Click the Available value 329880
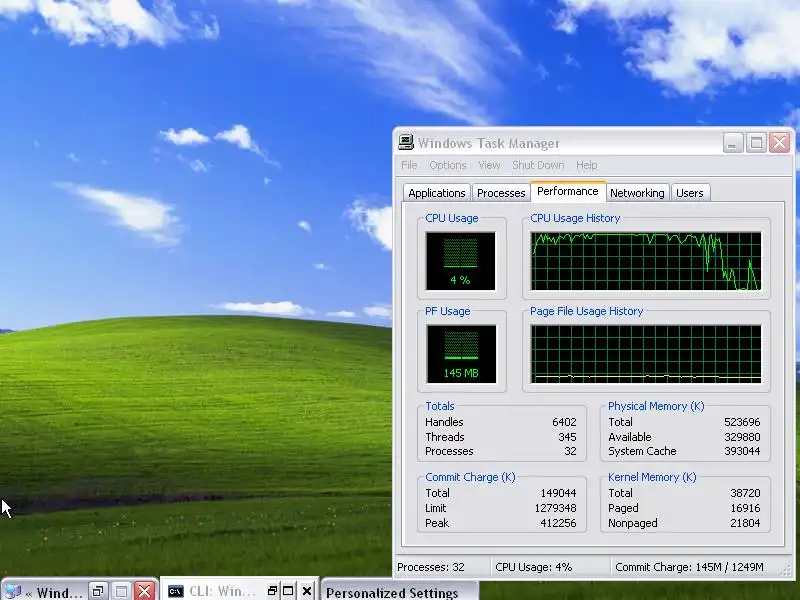This screenshot has height=600, width=800. click(x=742, y=437)
